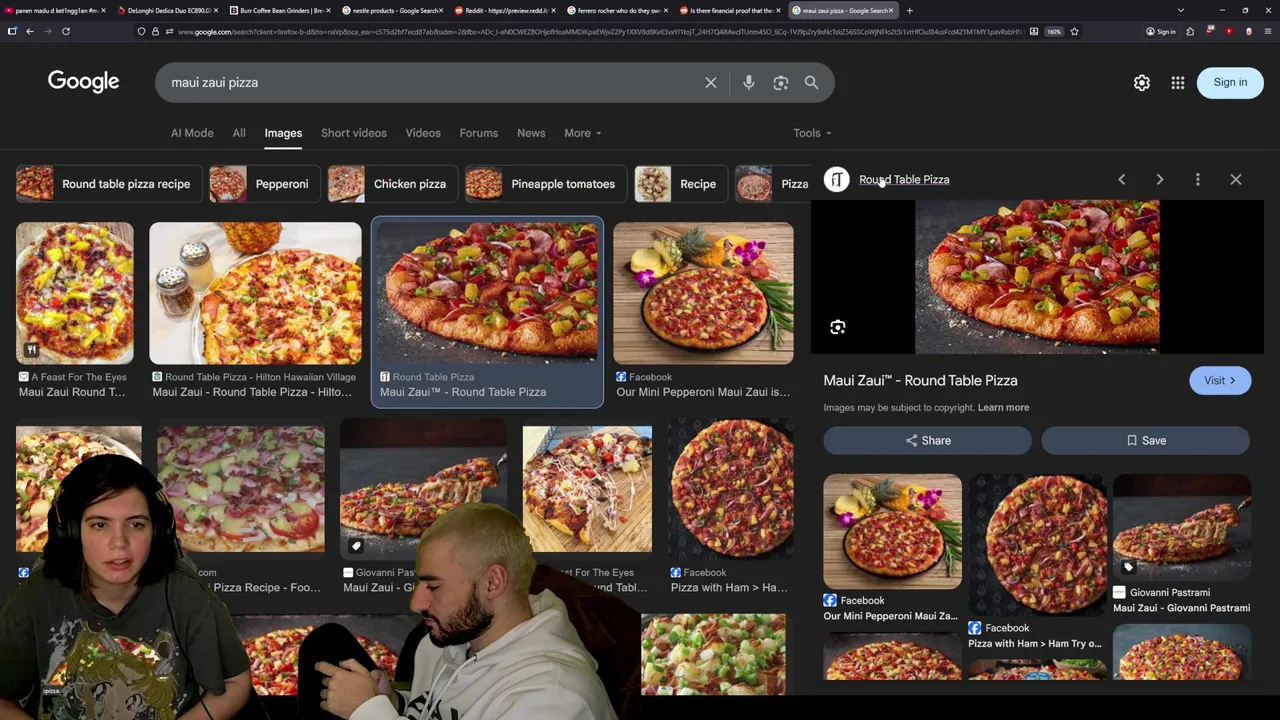The height and width of the screenshot is (720, 1280).
Task: Click the Visit button
Action: click(1220, 381)
